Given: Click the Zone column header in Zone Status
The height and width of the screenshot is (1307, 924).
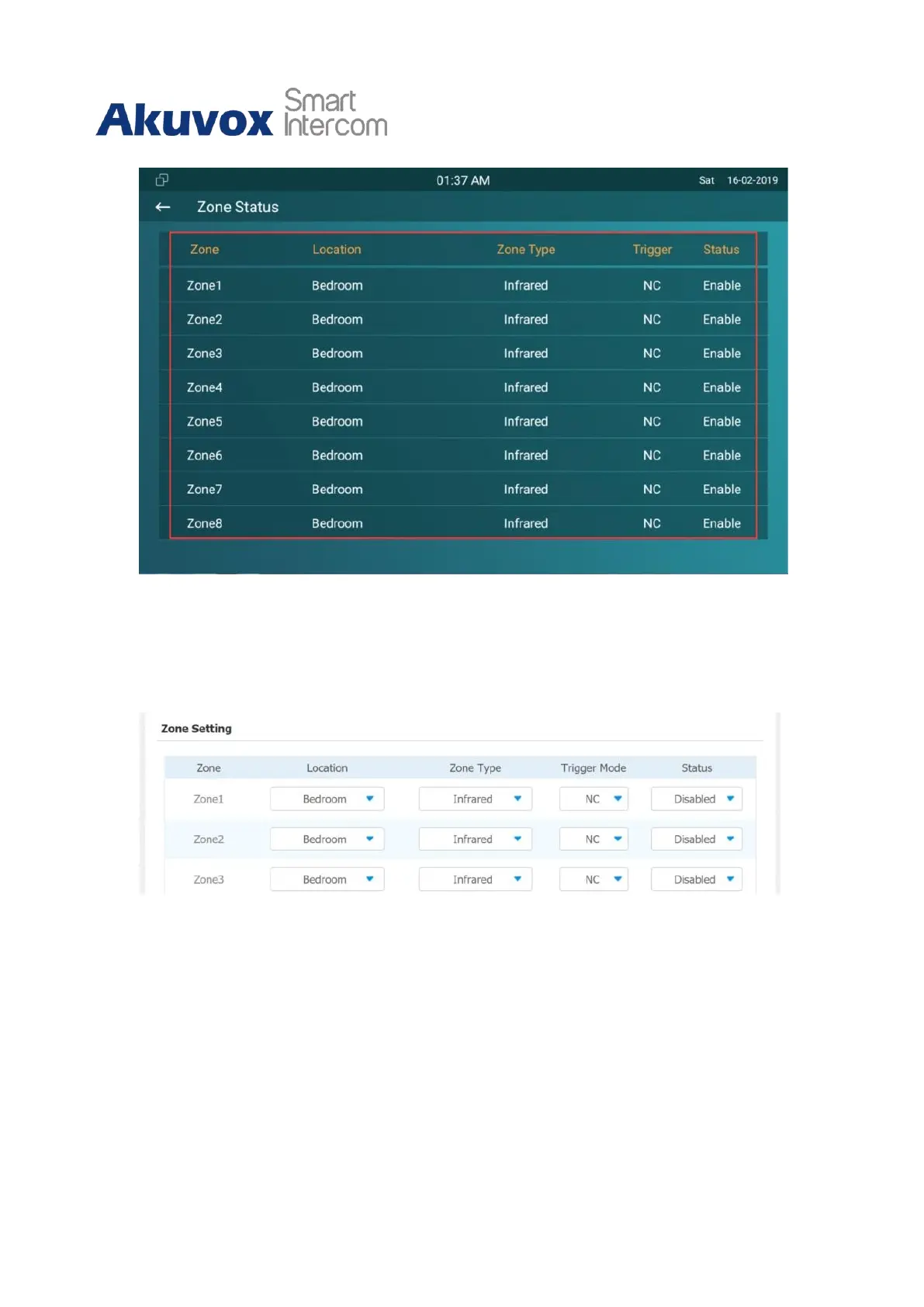Looking at the screenshot, I should (x=204, y=249).
